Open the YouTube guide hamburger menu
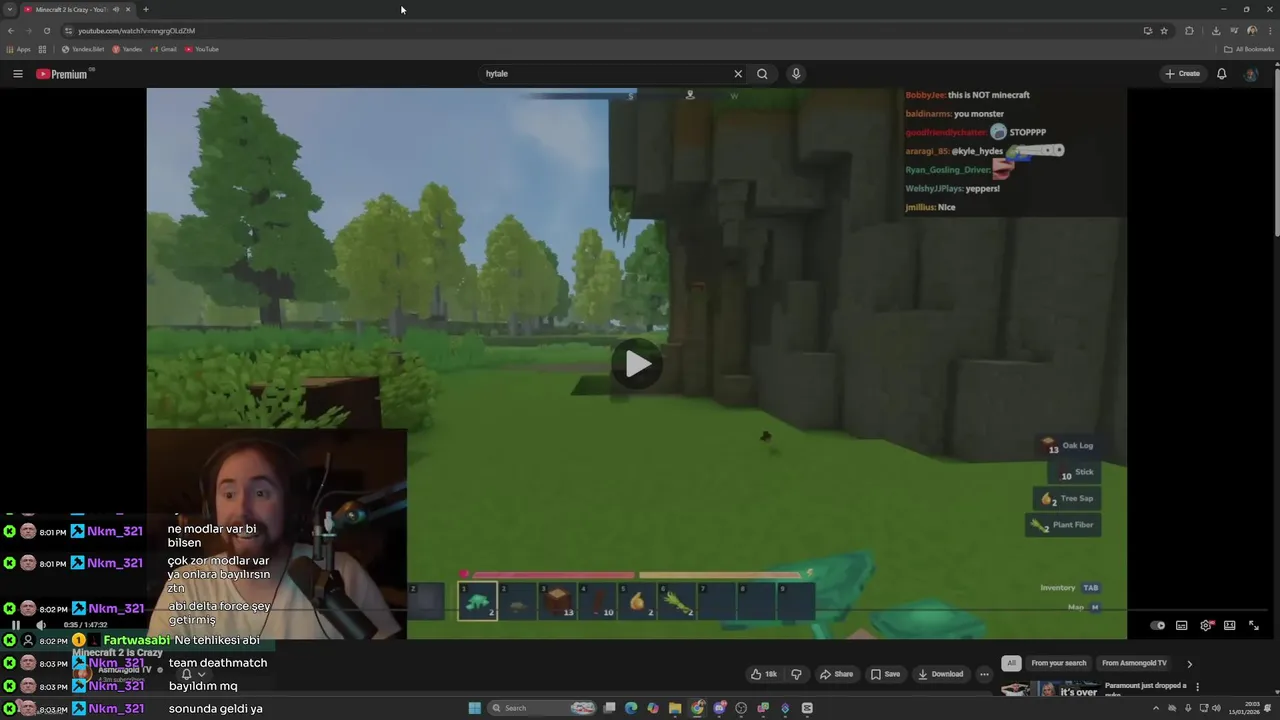1280x720 pixels. tap(17, 74)
